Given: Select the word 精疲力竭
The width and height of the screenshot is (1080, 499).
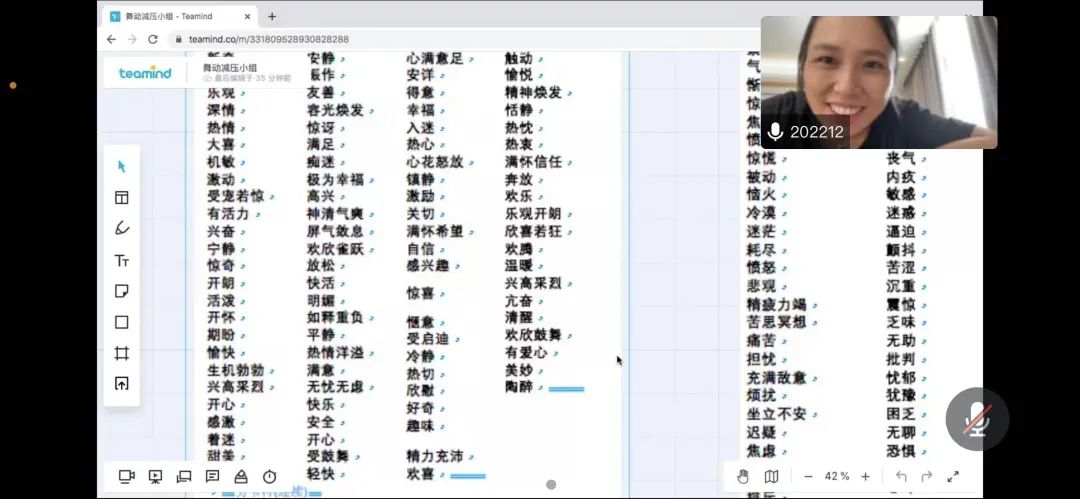Looking at the screenshot, I should [x=776, y=304].
